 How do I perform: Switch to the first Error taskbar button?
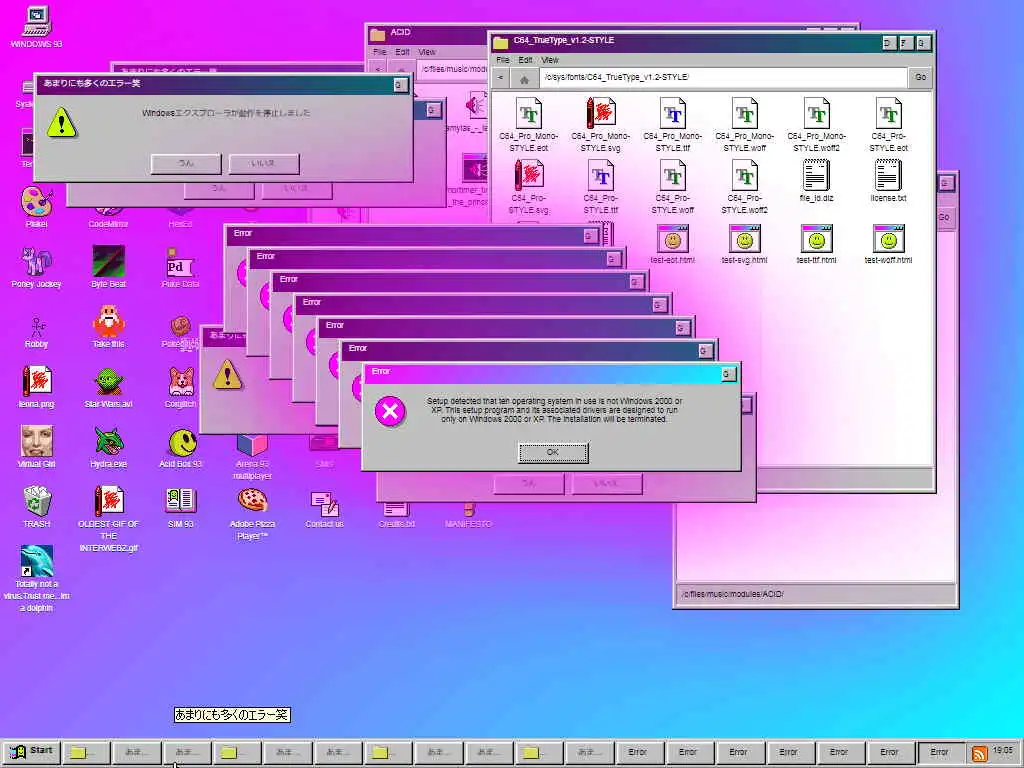click(638, 752)
